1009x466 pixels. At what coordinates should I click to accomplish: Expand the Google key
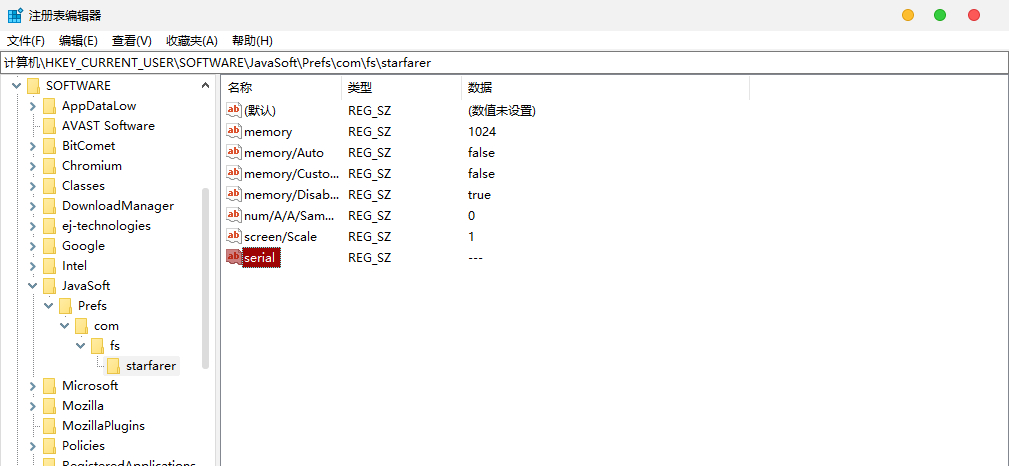[32, 246]
